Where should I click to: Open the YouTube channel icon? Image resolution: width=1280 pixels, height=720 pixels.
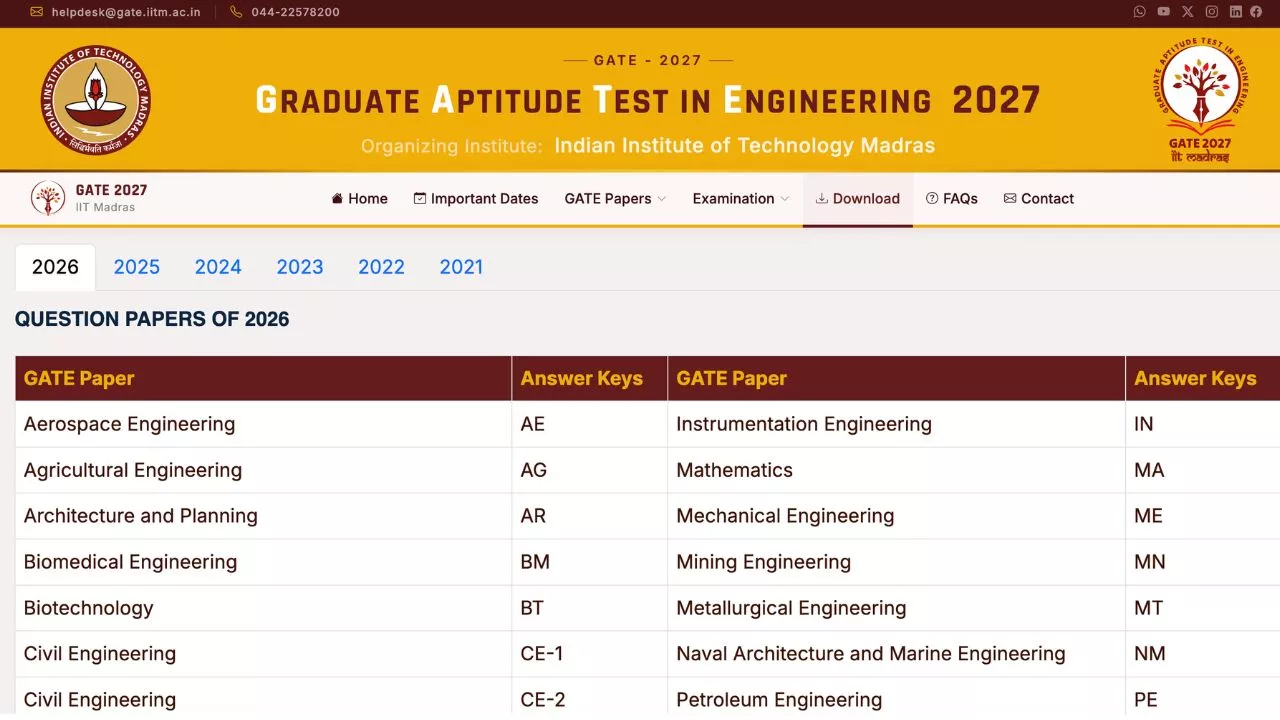(1164, 12)
